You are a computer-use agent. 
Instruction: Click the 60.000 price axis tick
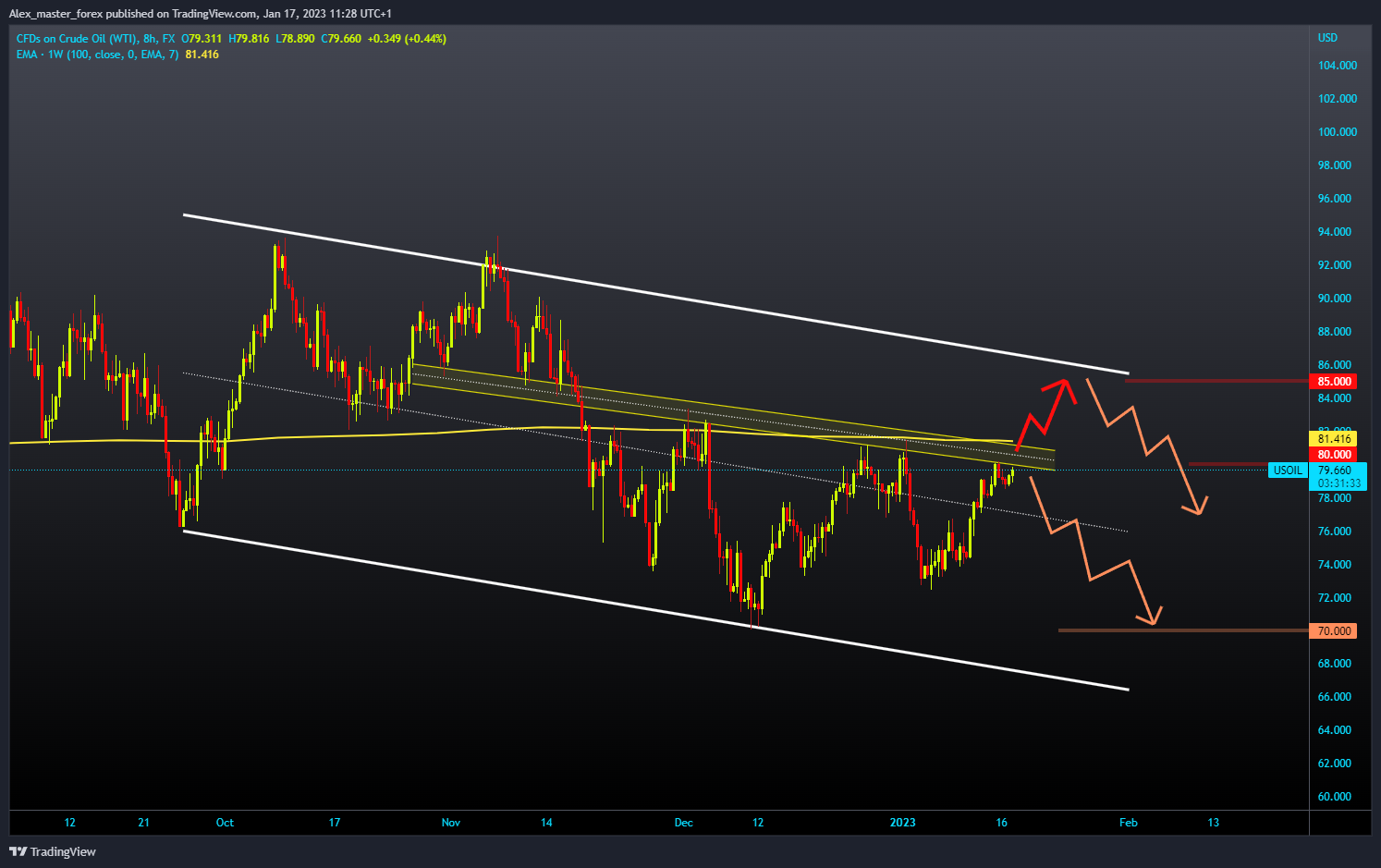1334,797
